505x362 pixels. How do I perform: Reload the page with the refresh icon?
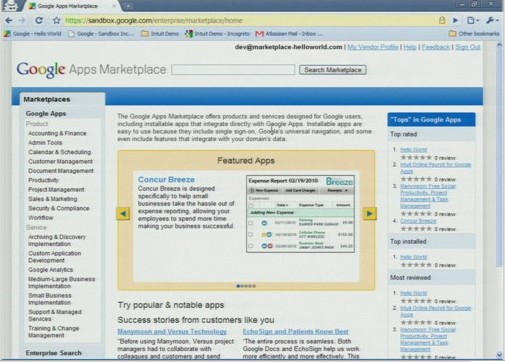pyautogui.click(x=39, y=20)
